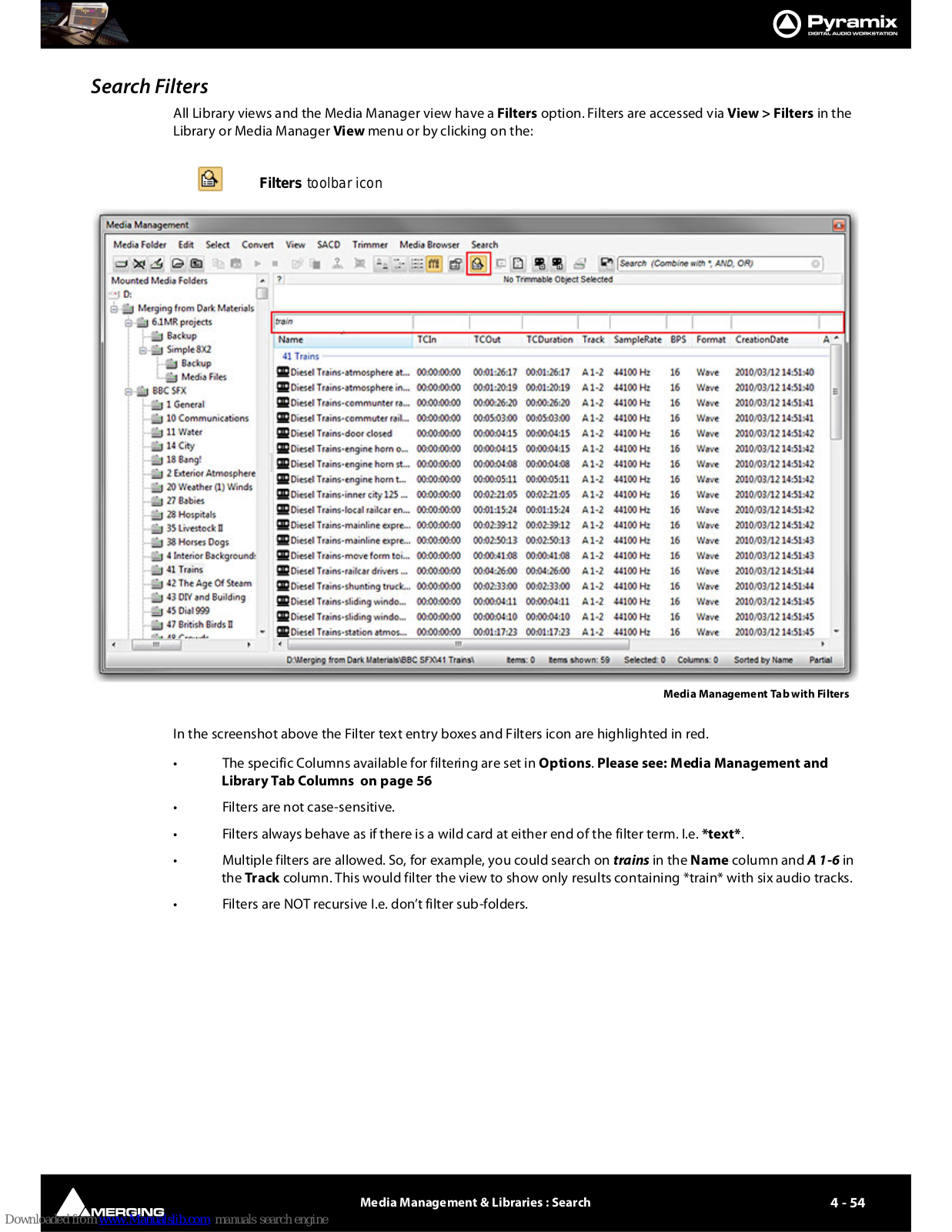Clear the search field with its round button
The height and width of the screenshot is (1232, 952).
(815, 264)
